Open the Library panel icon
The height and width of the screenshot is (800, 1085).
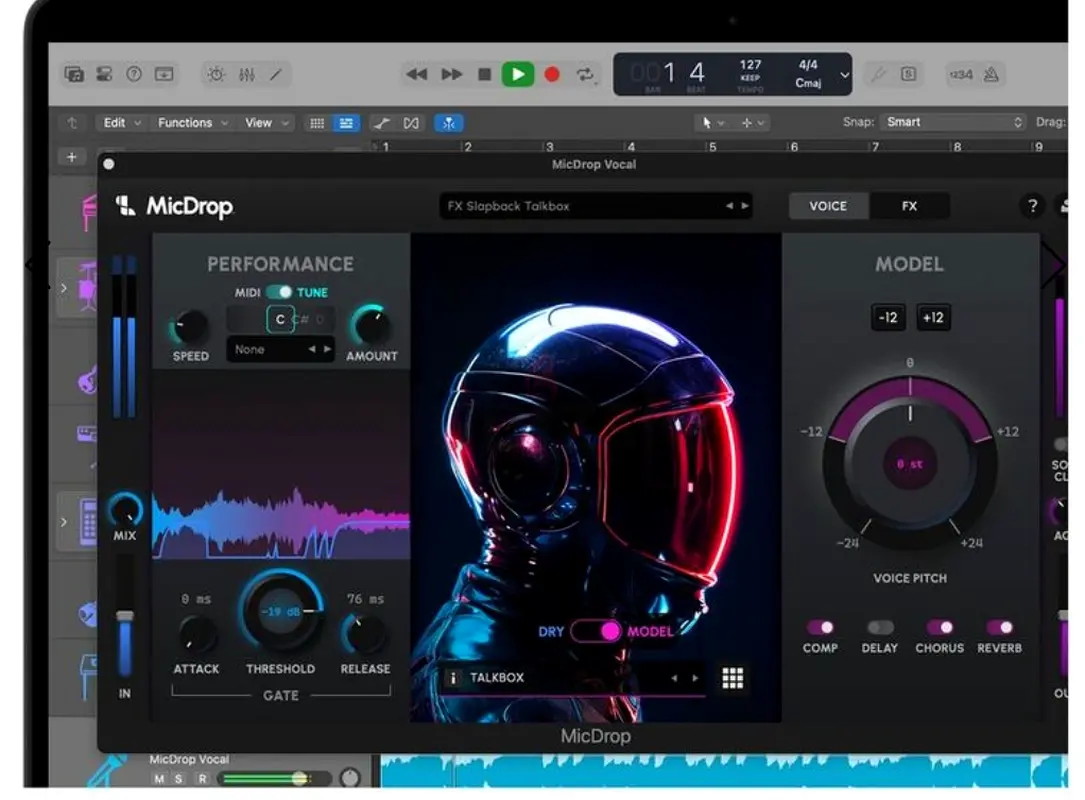(x=74, y=74)
